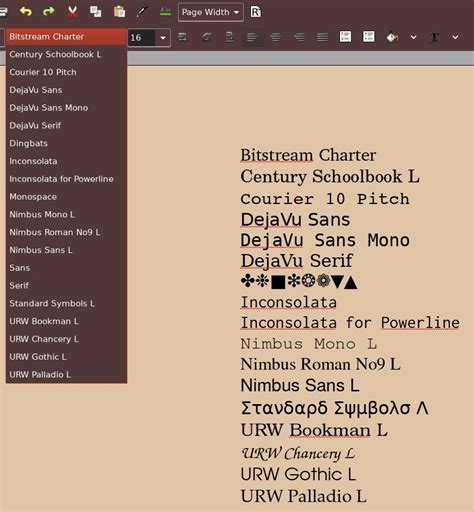Screen dimensions: 474x512
Task: Center align the text
Action: [x=276, y=37]
